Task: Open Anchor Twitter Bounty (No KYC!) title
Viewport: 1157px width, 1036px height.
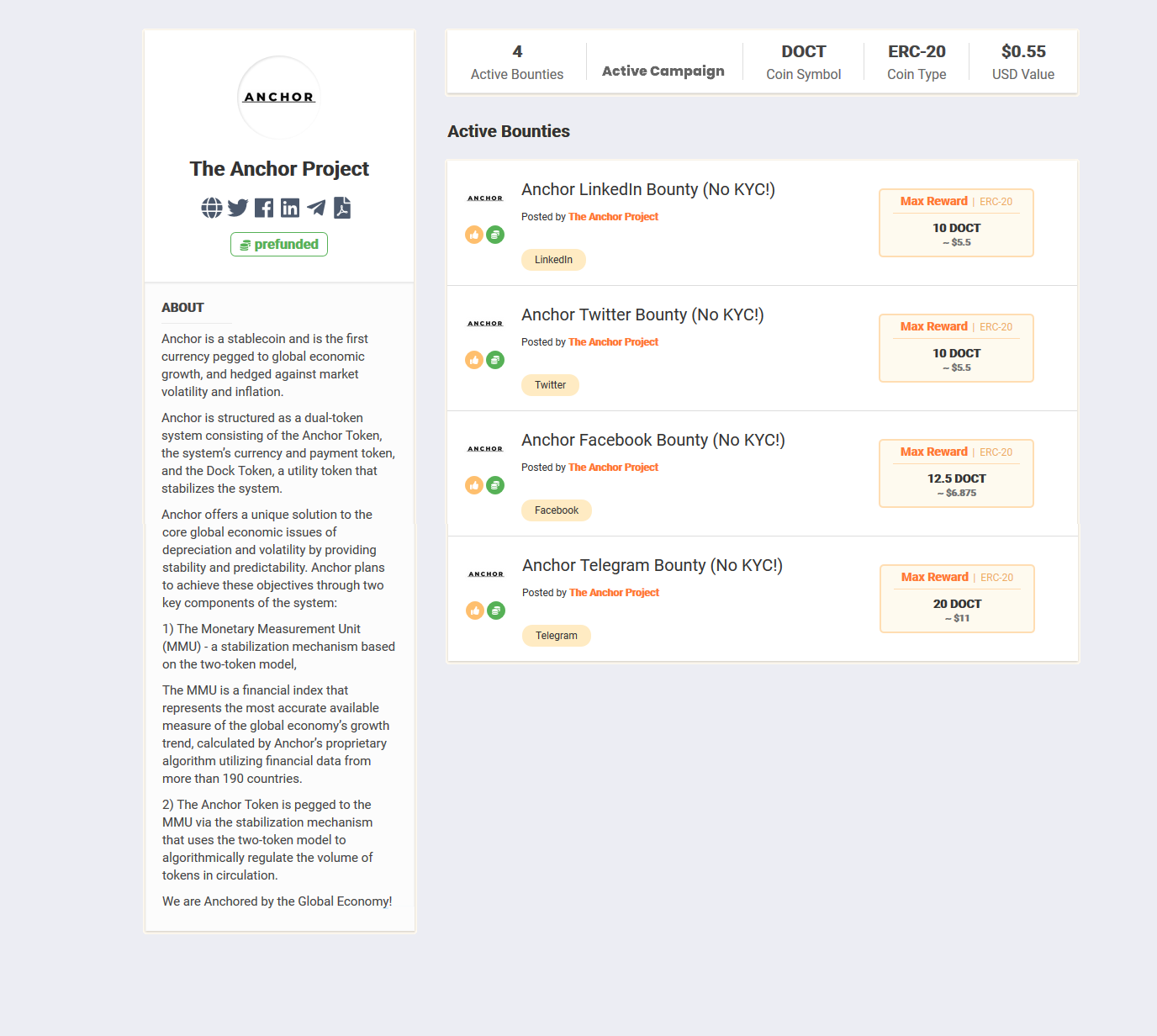Action: pyautogui.click(x=642, y=314)
